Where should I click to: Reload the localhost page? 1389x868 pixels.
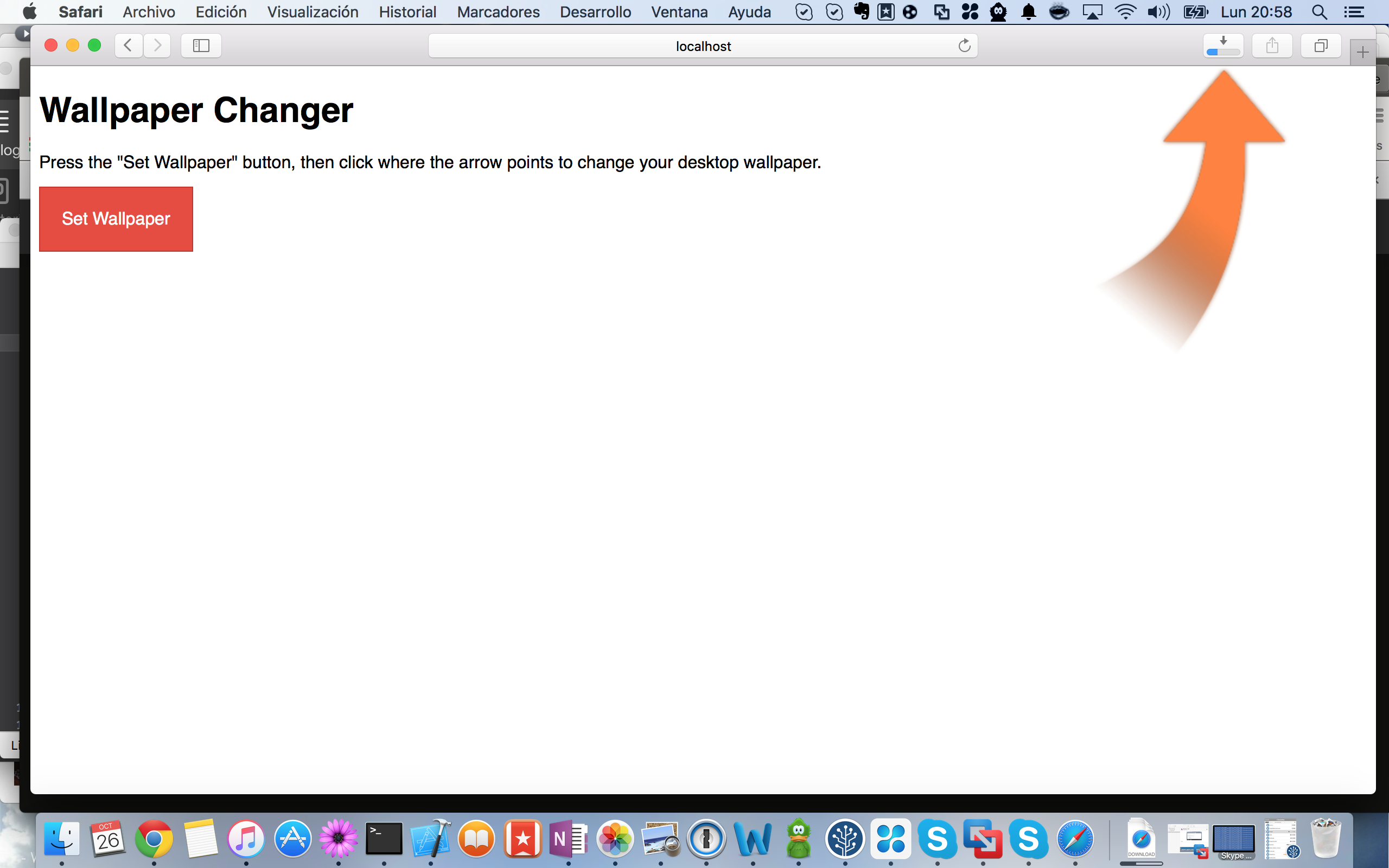964,46
